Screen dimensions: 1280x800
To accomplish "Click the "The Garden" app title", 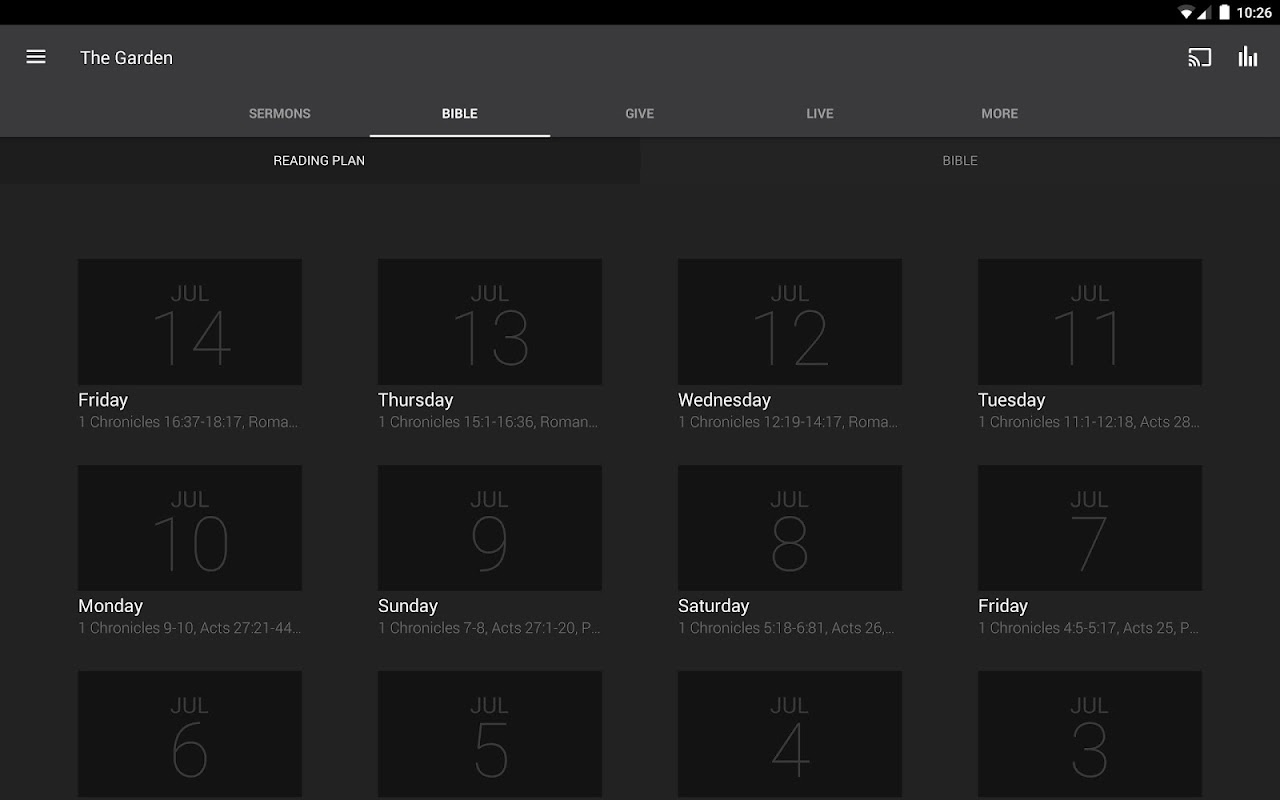I will pos(126,58).
